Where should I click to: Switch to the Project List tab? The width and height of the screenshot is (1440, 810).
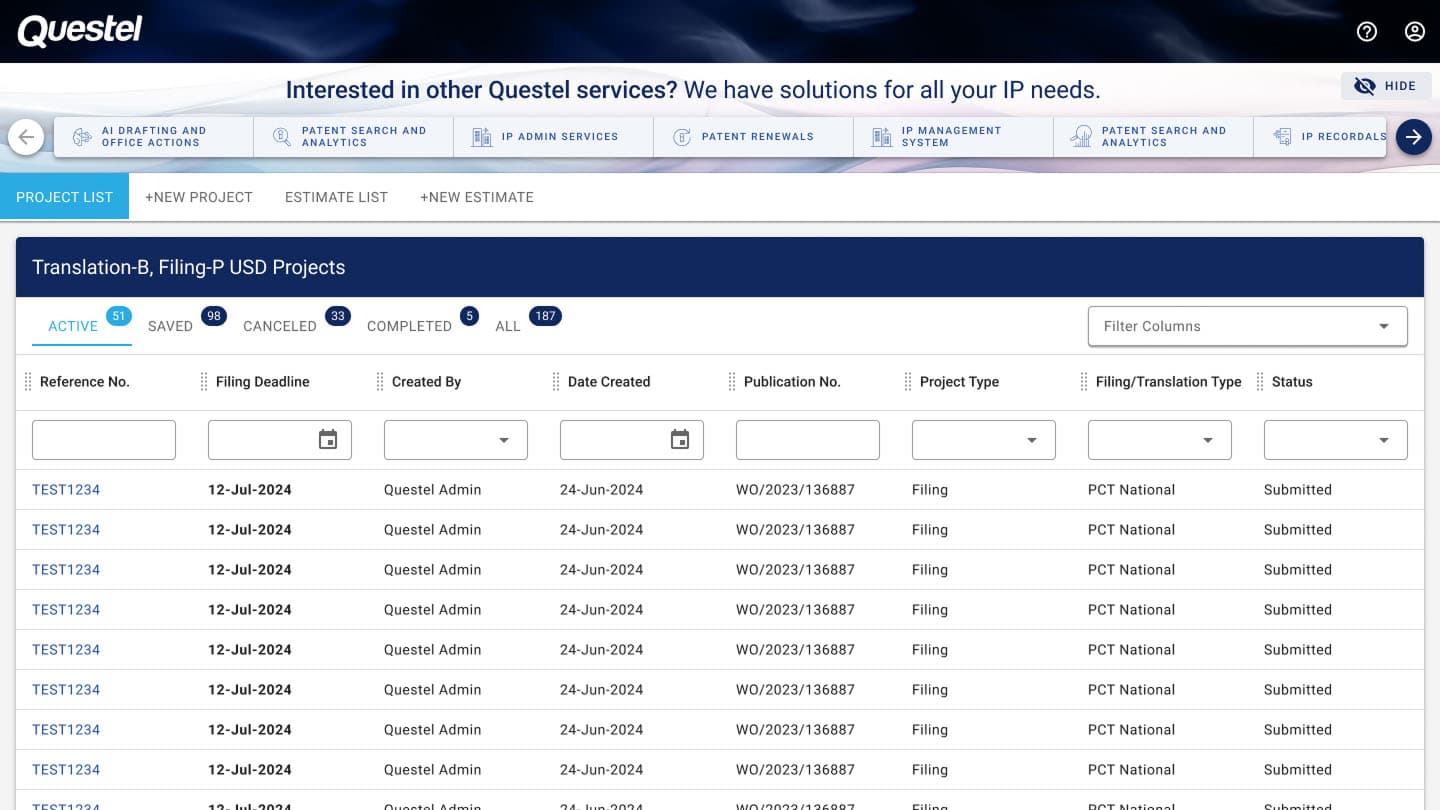(64, 197)
